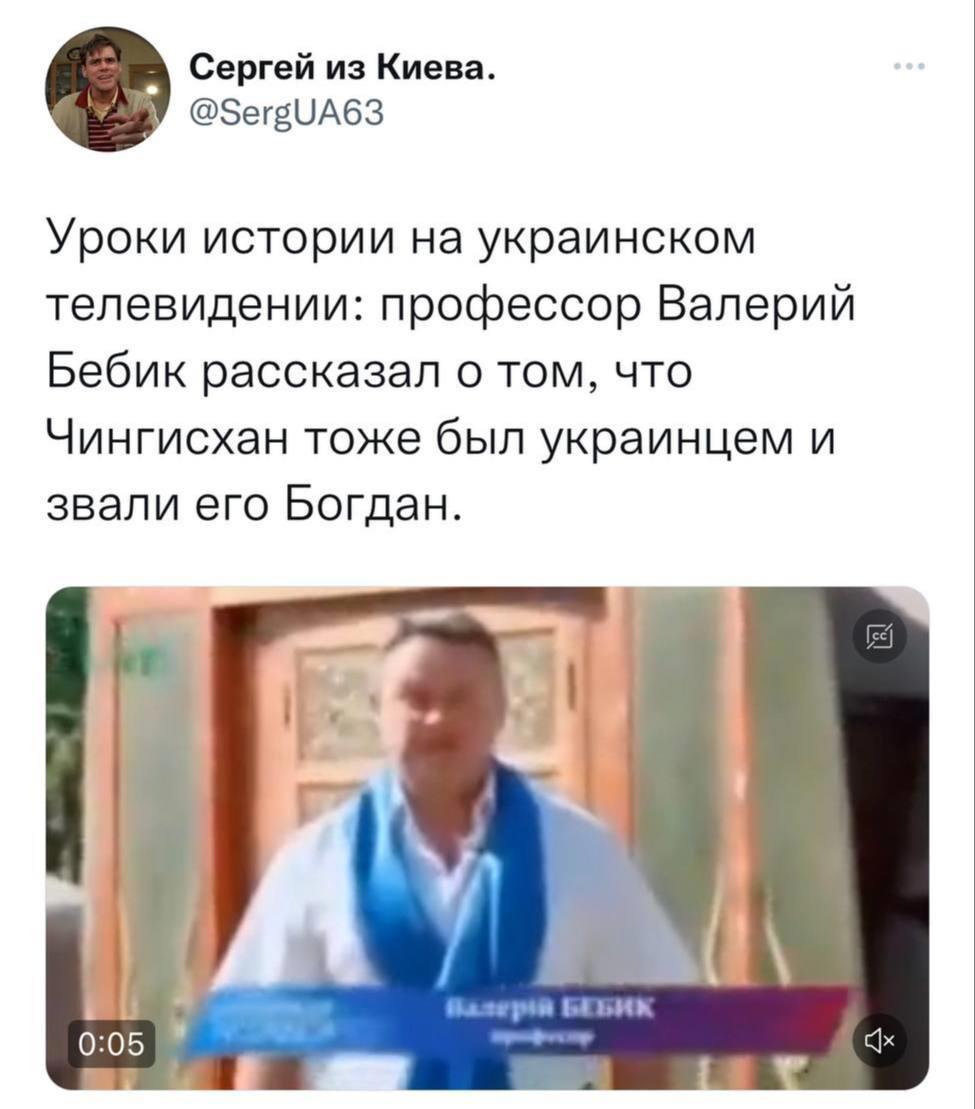This screenshot has height=1109, width=975.
Task: Open the profile avatar of Сергей из Киева
Action: 107,89
